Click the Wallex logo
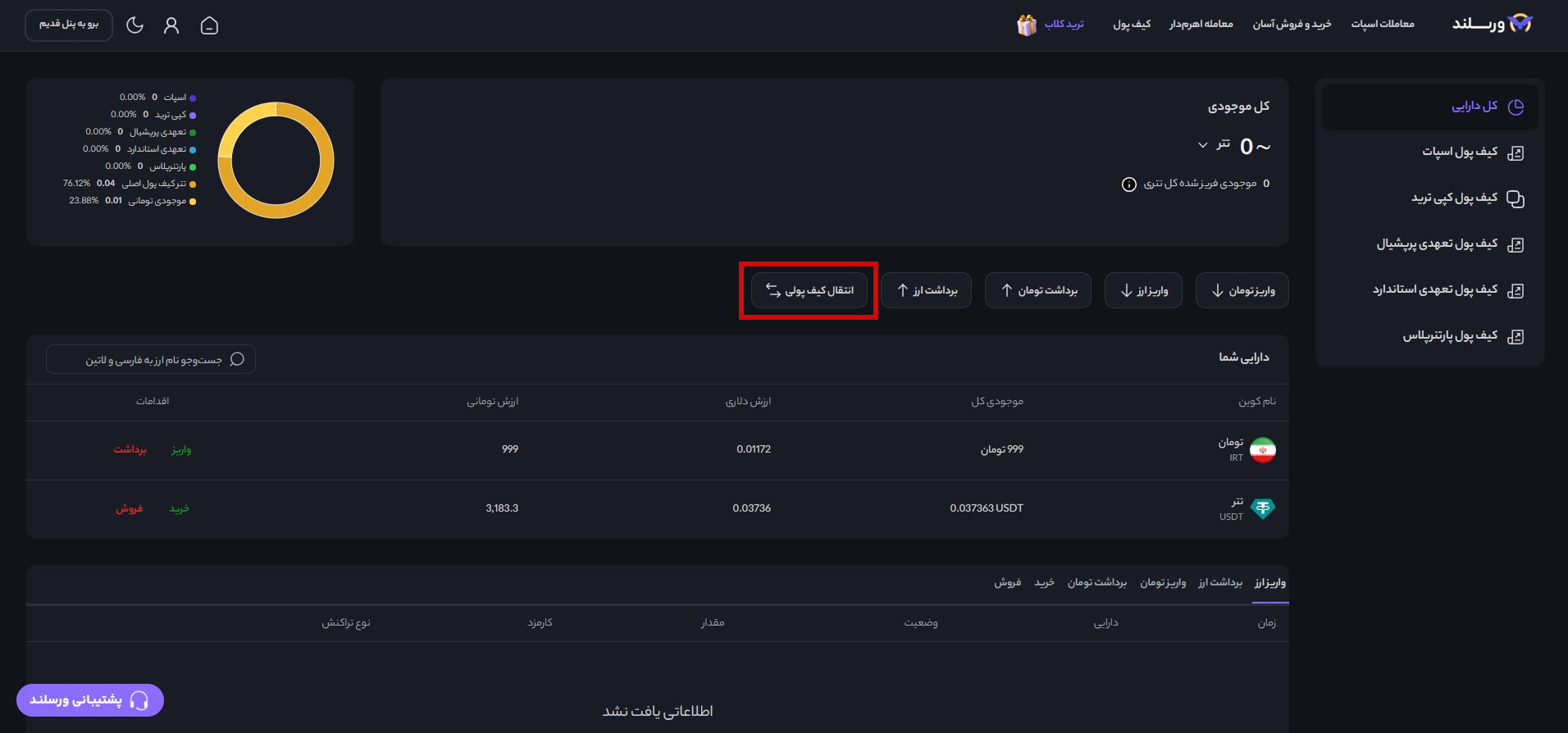Image resolution: width=1568 pixels, height=733 pixels. pos(1492,24)
